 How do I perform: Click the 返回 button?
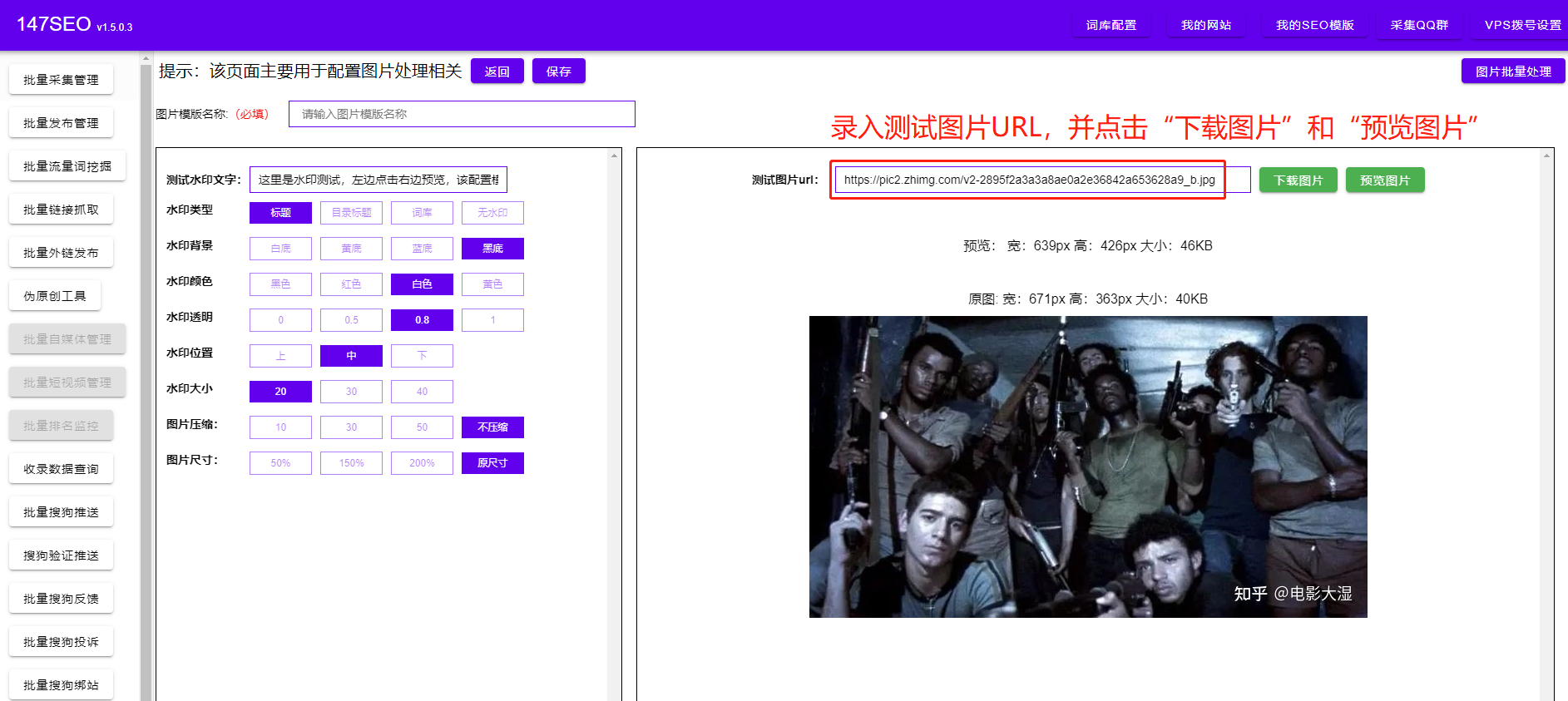click(497, 72)
